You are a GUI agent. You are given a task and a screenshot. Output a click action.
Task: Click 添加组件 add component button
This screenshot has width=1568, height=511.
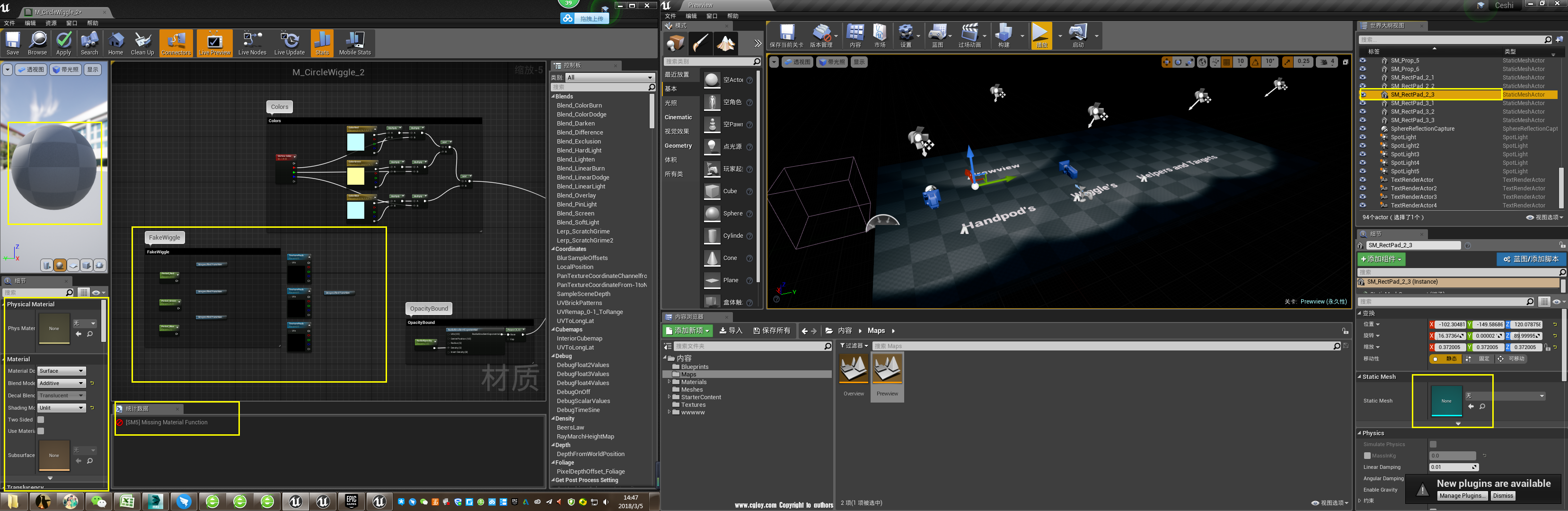[1381, 259]
